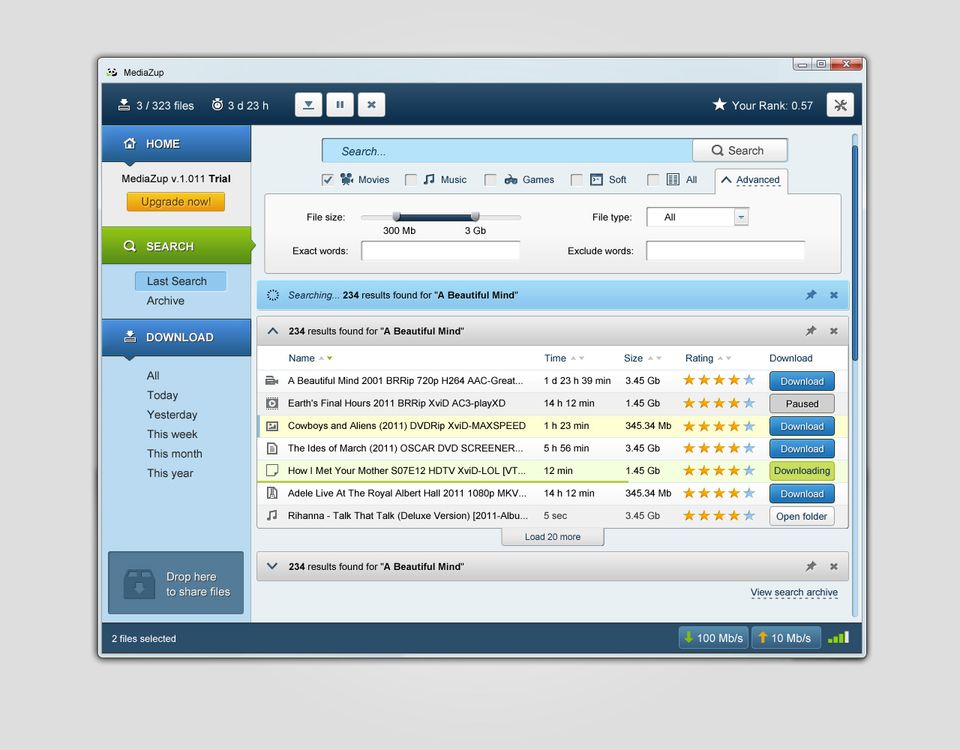Viewport: 960px width, 750px height.
Task: Click the download speed green arrow icon
Action: pyautogui.click(x=688, y=637)
